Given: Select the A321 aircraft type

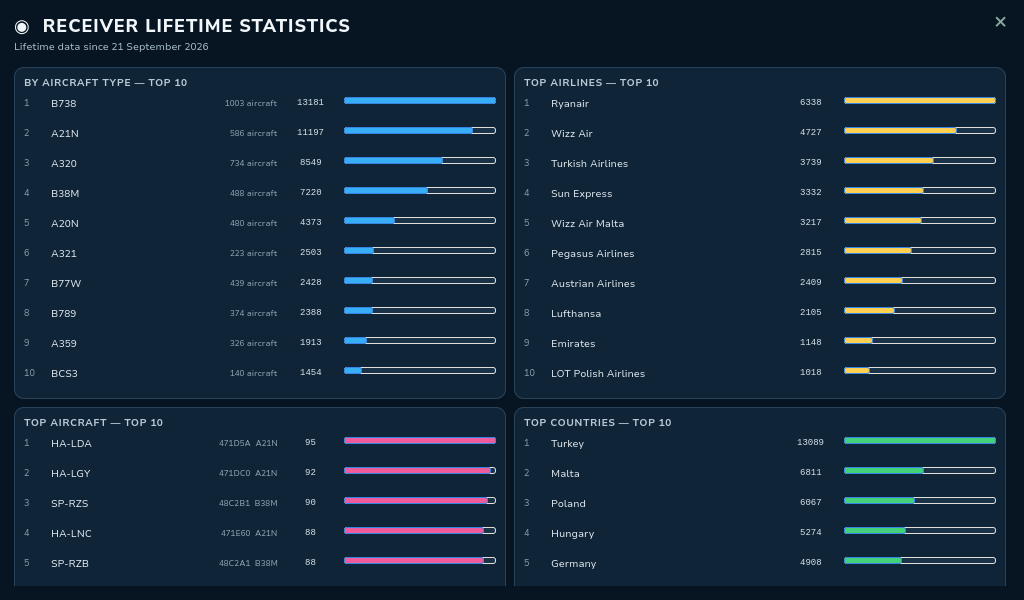Looking at the screenshot, I should [64, 253].
